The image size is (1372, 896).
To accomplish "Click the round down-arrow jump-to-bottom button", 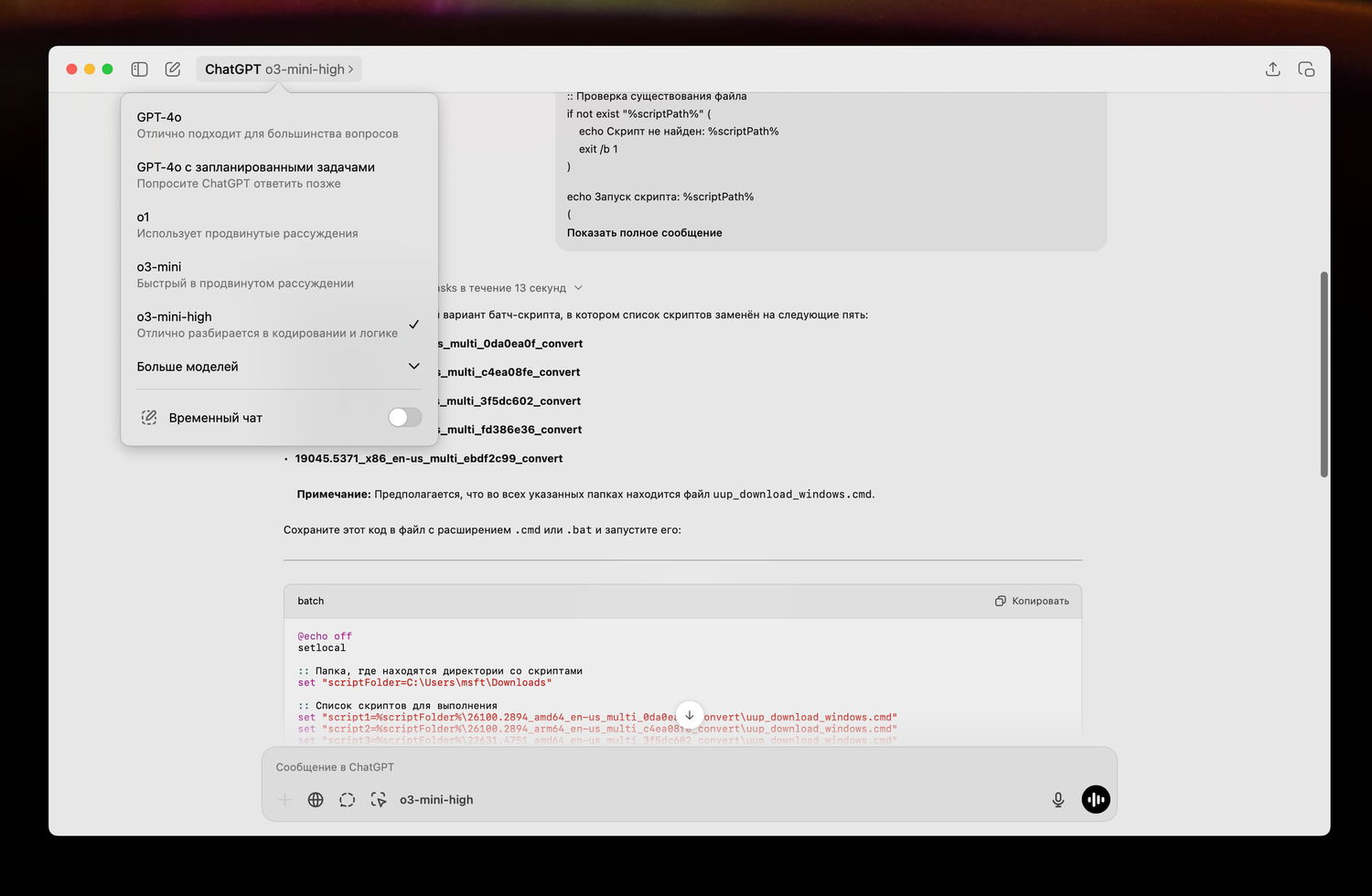I will (690, 715).
